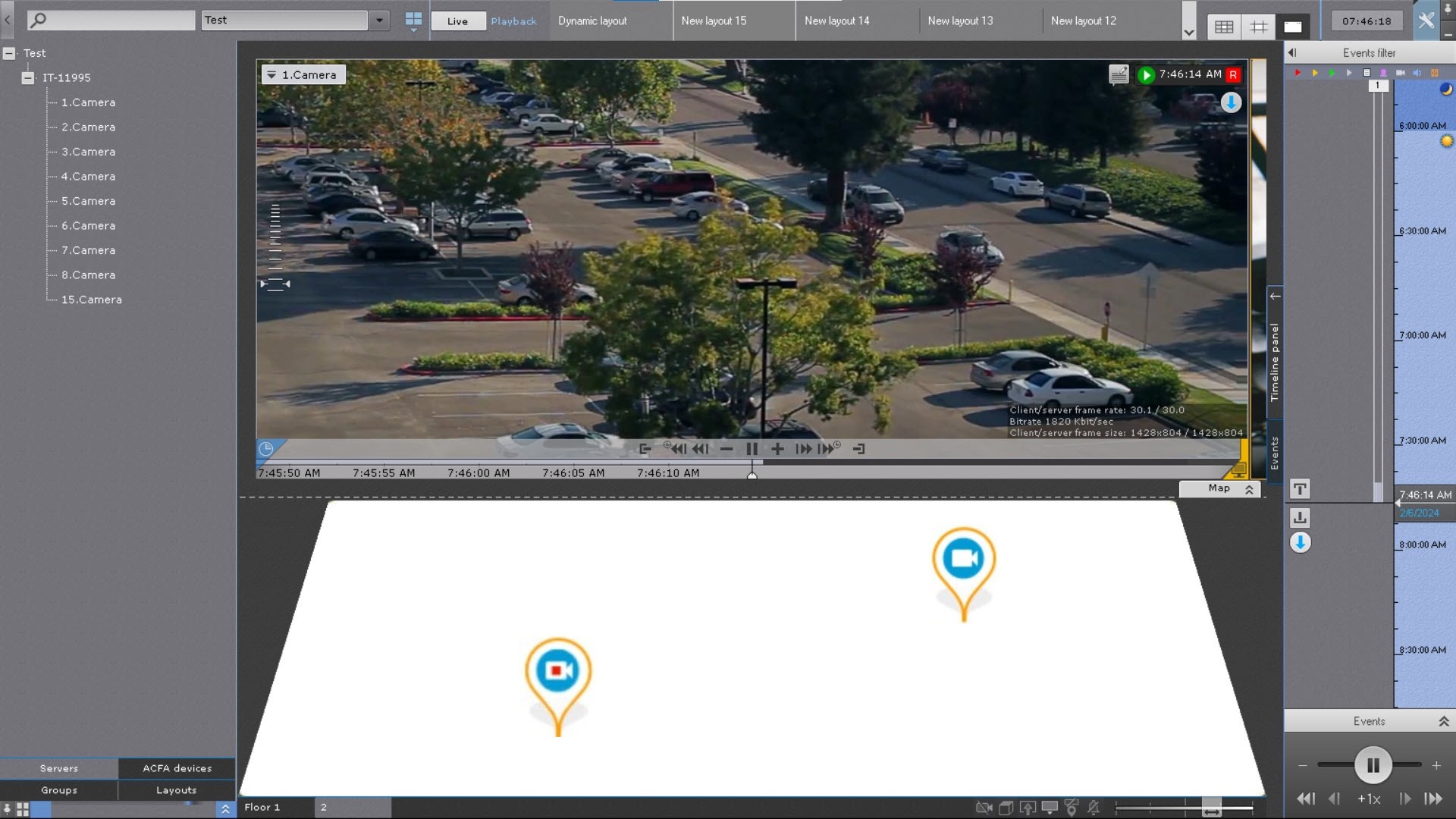Collapse the IT-11995 server node

(x=28, y=78)
